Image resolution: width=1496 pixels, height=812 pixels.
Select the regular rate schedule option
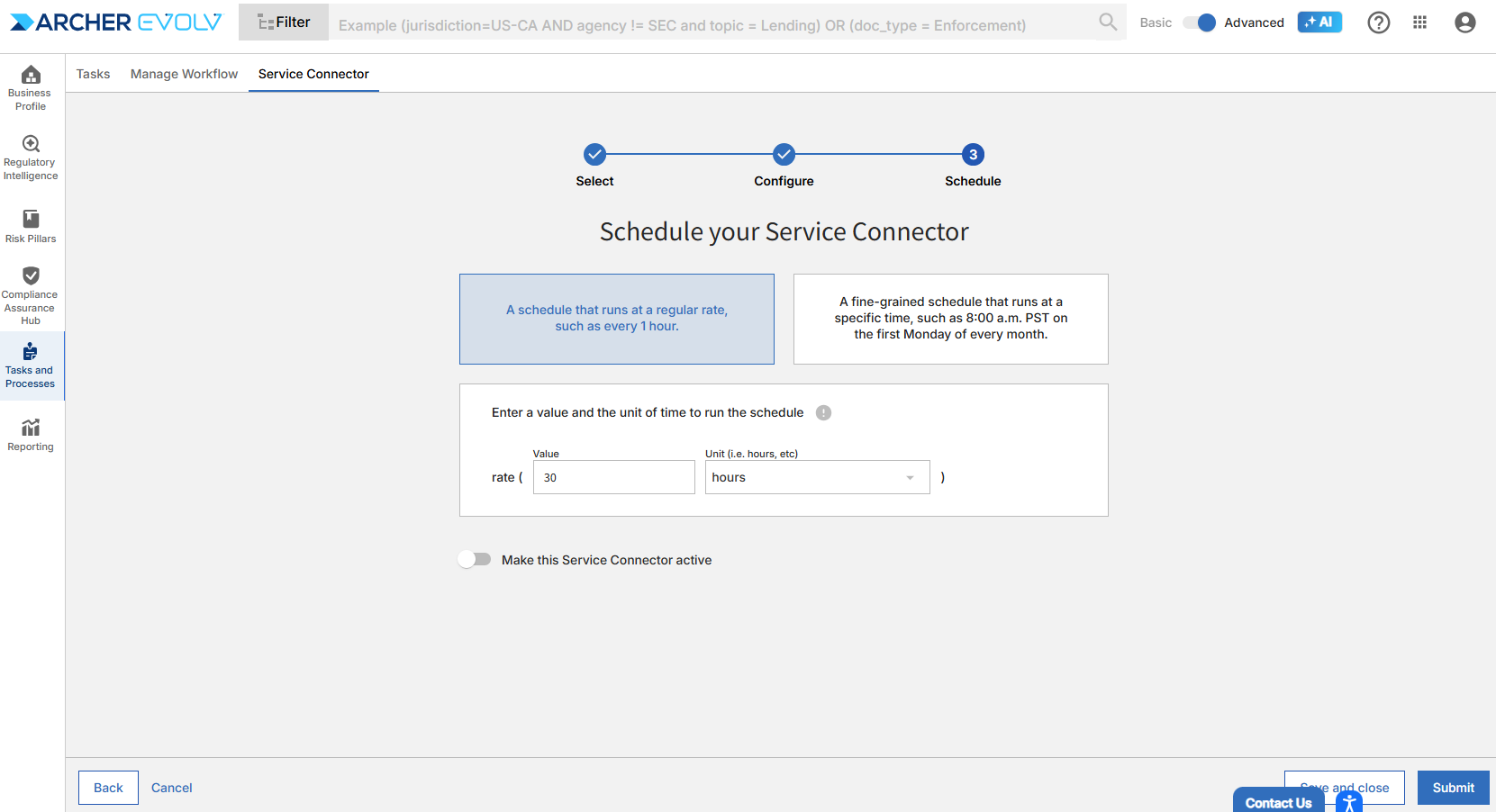click(617, 319)
